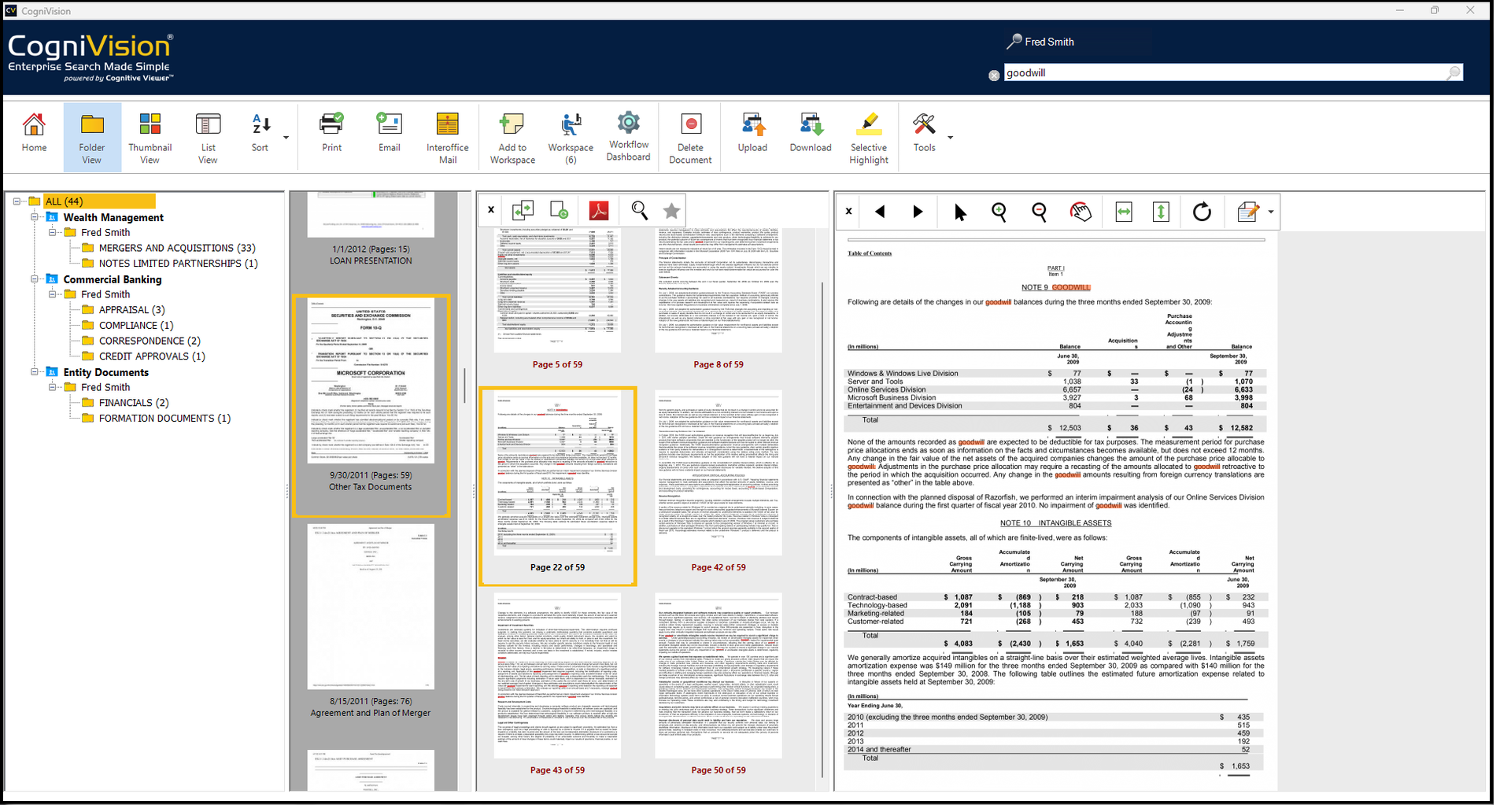The height and width of the screenshot is (812, 1511).
Task: Zoom in on the document viewer
Action: (999, 212)
